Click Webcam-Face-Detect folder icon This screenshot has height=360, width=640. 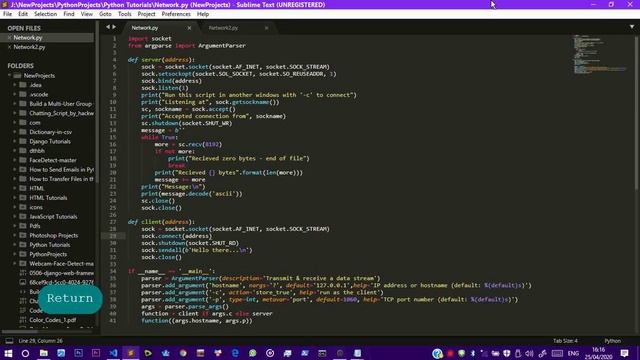[x=23, y=263]
